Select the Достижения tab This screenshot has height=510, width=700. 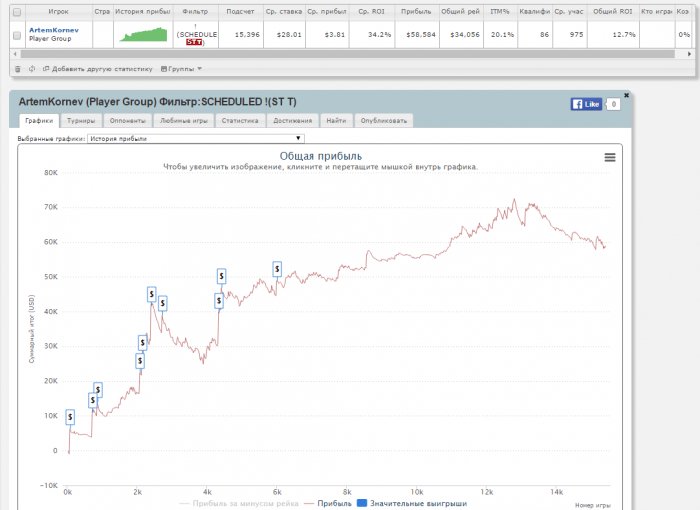click(x=292, y=121)
